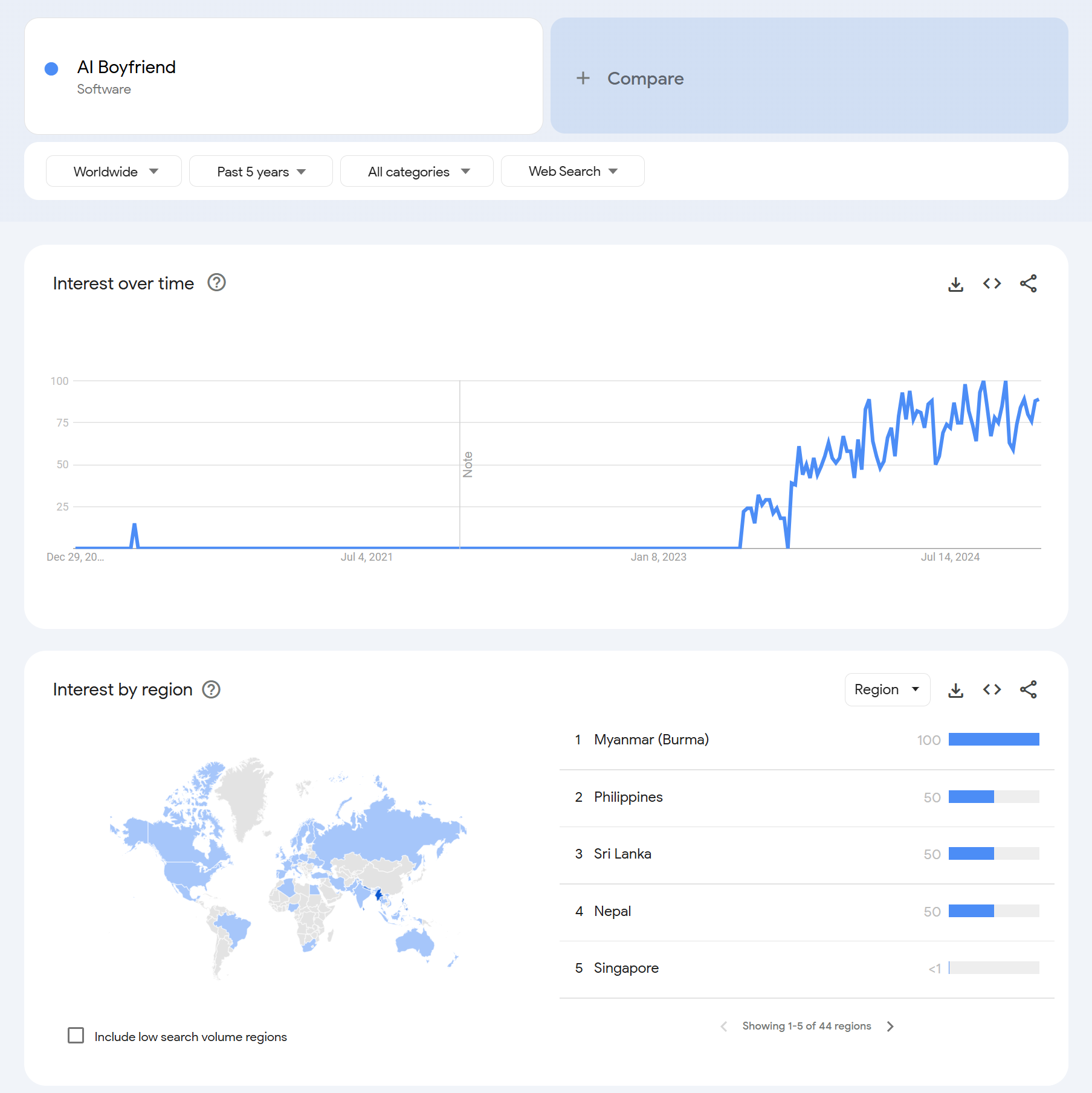Change the Web Search type dropdown

(572, 172)
